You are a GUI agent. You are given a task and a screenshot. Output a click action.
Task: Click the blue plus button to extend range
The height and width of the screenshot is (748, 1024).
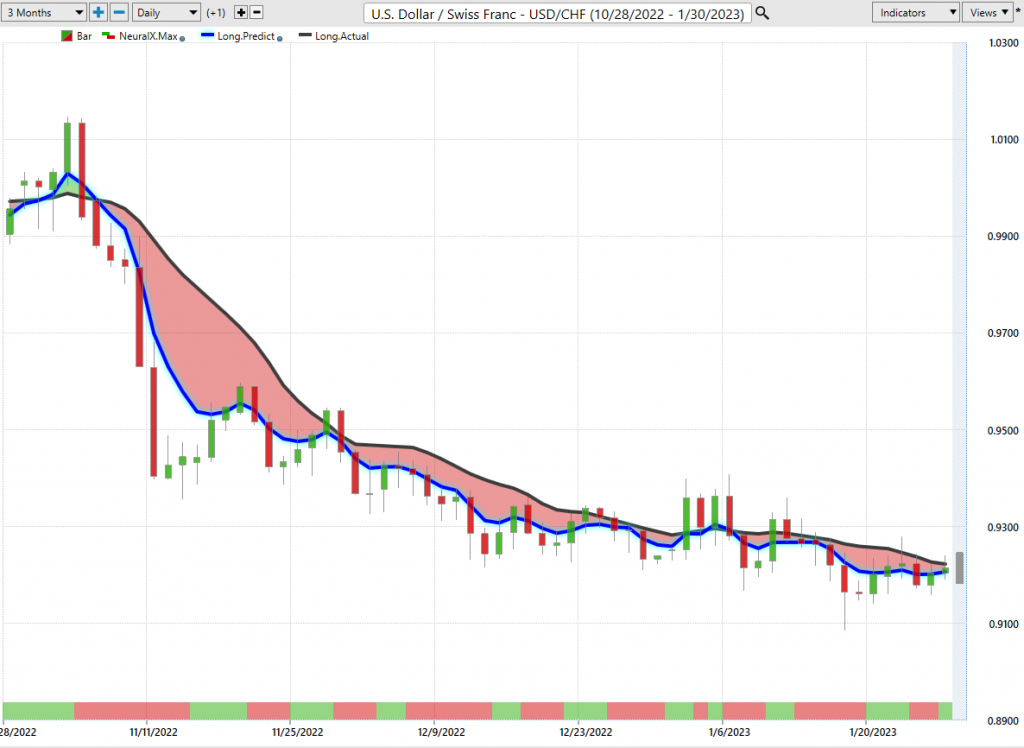98,12
